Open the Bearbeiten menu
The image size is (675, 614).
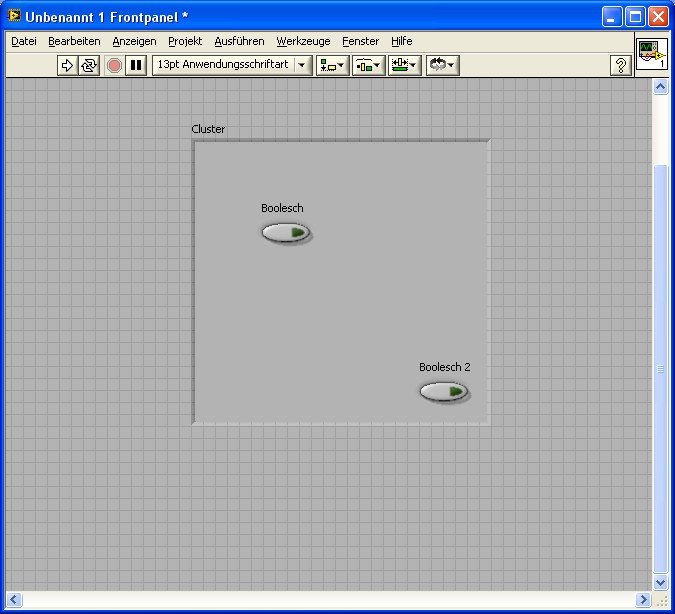74,41
